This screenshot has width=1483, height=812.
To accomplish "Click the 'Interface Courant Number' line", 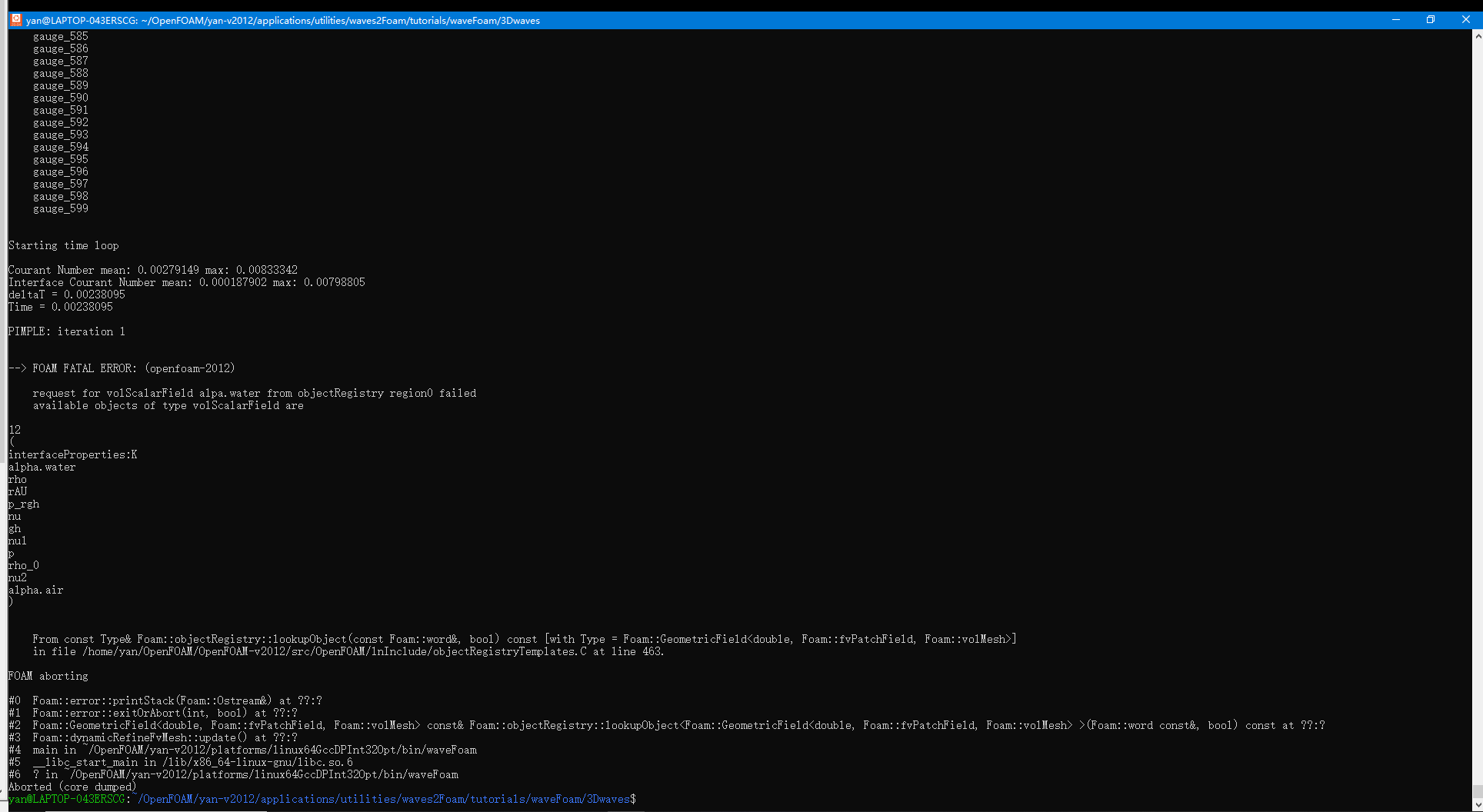I will (187, 282).
